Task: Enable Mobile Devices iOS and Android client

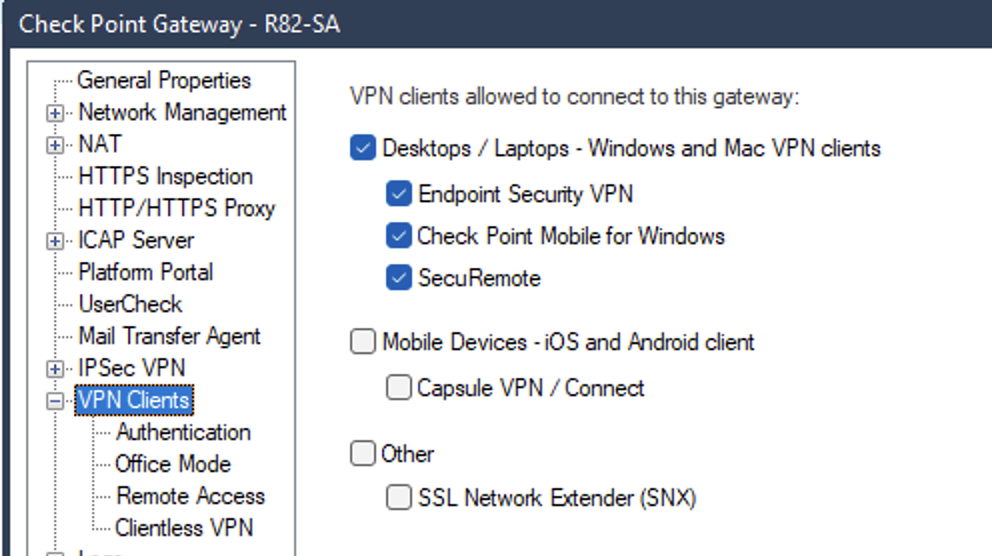Action: 363,342
